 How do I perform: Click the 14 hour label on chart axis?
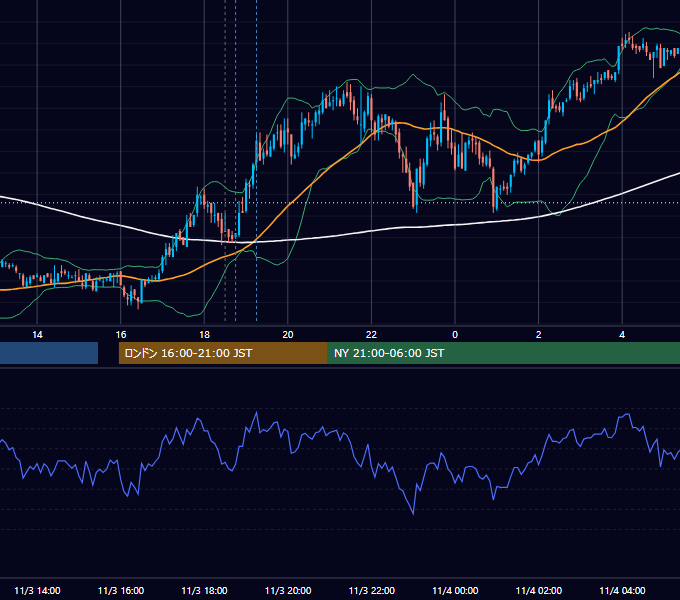(x=37, y=335)
